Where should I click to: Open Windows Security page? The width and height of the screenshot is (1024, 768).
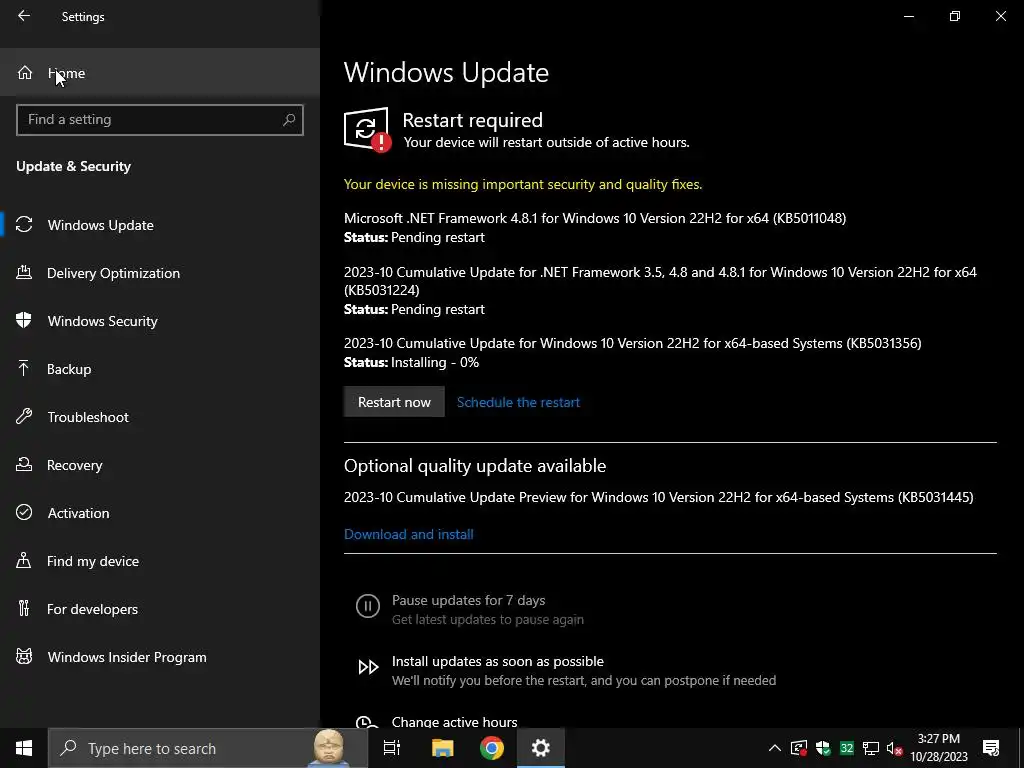click(160, 321)
